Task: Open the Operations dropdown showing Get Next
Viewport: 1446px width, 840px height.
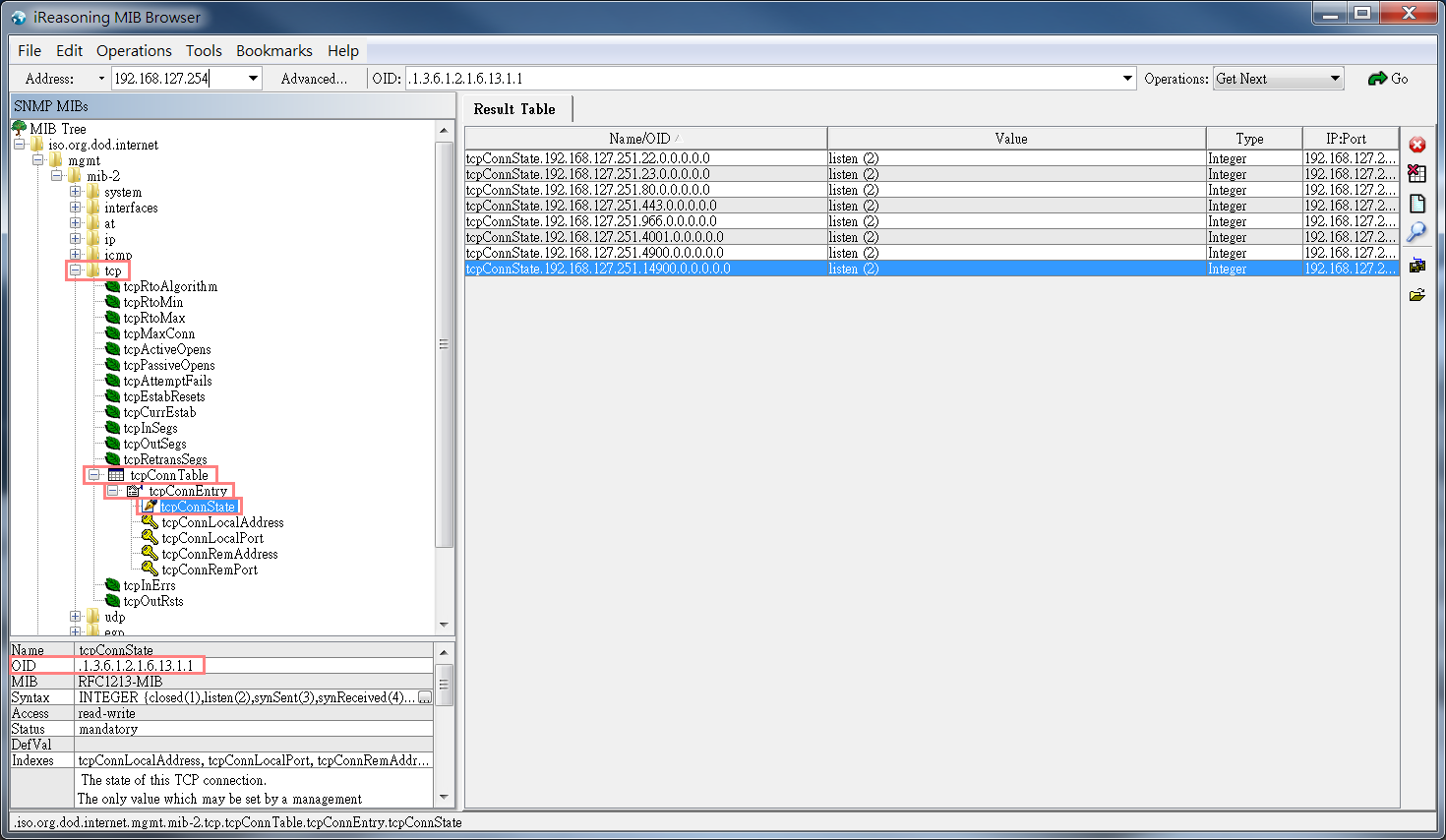Action: pyautogui.click(x=1278, y=78)
